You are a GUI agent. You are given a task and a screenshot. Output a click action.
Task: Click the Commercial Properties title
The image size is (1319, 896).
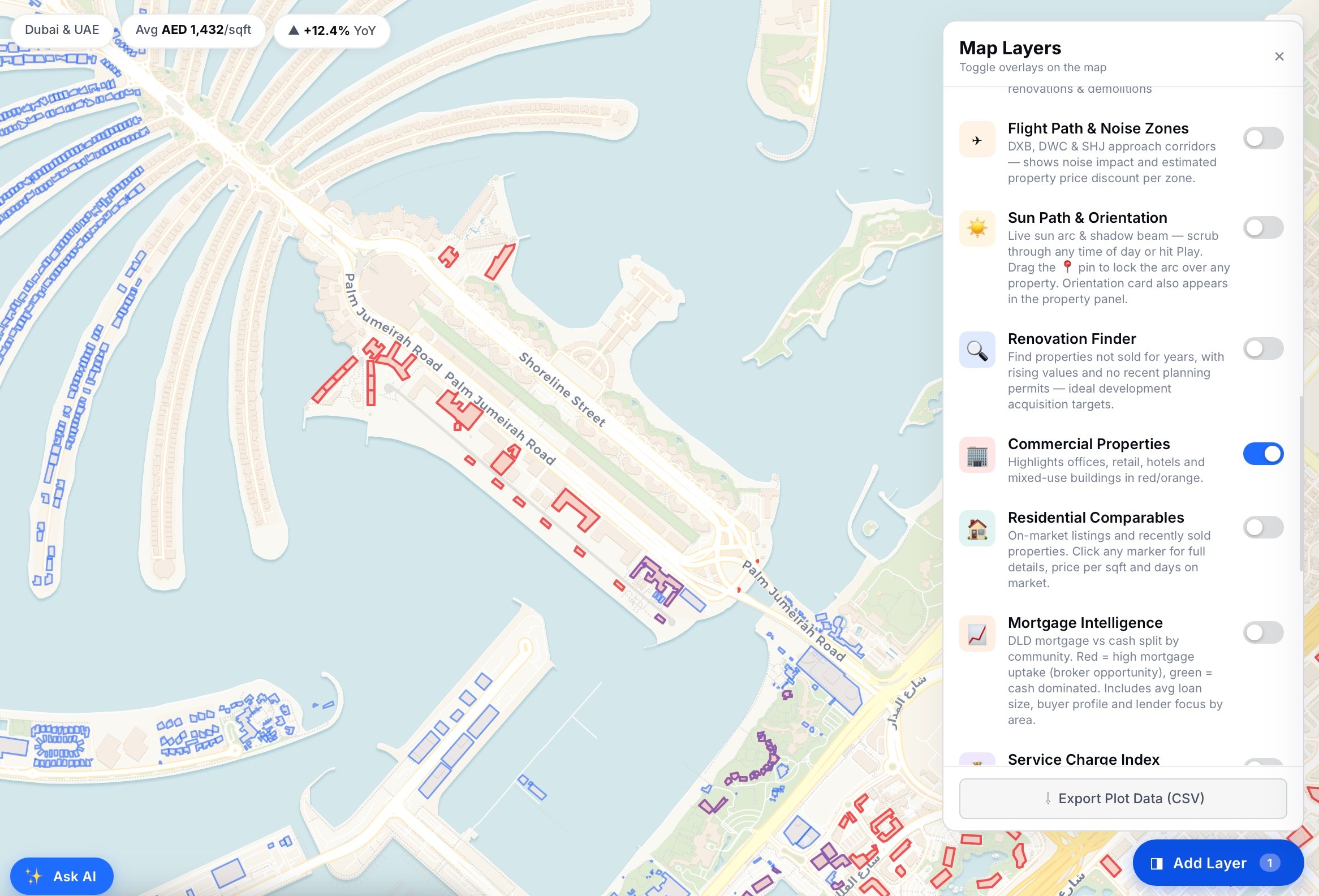(1089, 443)
